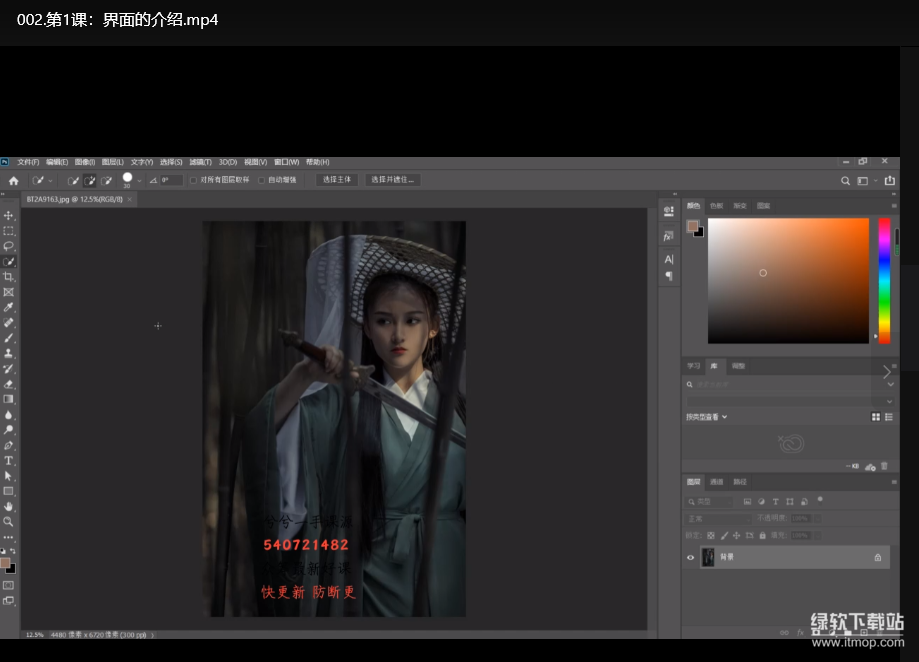This screenshot has width=919, height=662.
Task: Enable 对所有图层取样 checkbox
Action: (x=193, y=180)
